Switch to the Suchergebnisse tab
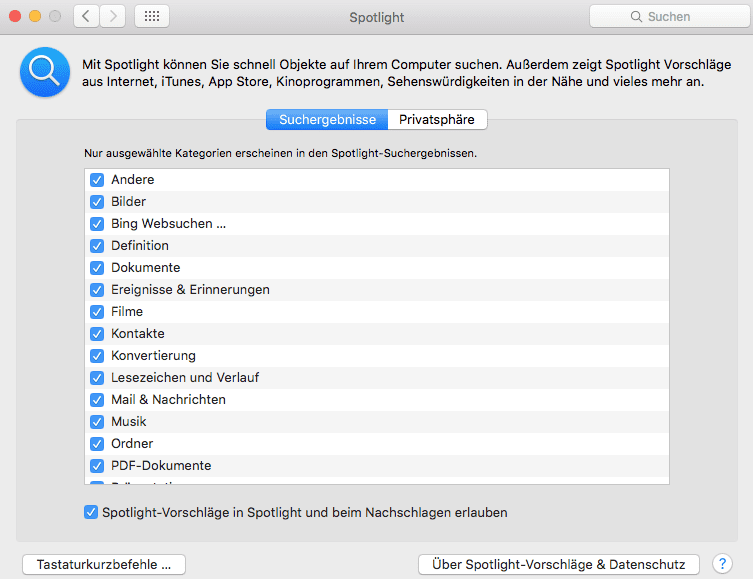 pos(327,120)
